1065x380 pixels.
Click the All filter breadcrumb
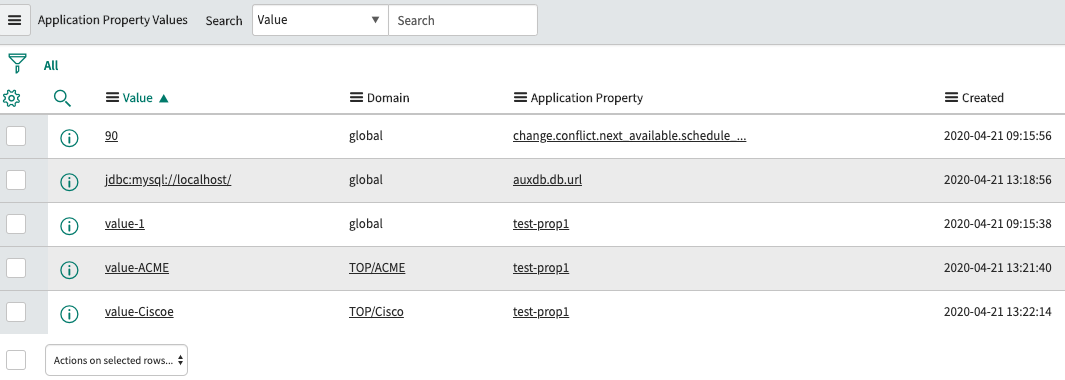pos(51,66)
